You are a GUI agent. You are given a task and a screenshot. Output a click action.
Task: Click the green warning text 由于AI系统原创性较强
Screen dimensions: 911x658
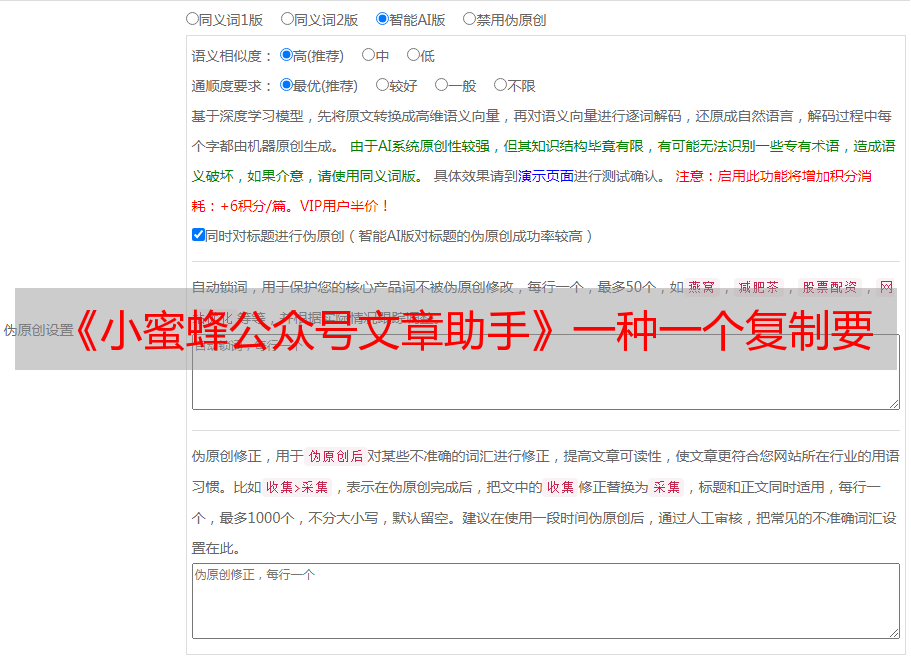[x=419, y=146]
